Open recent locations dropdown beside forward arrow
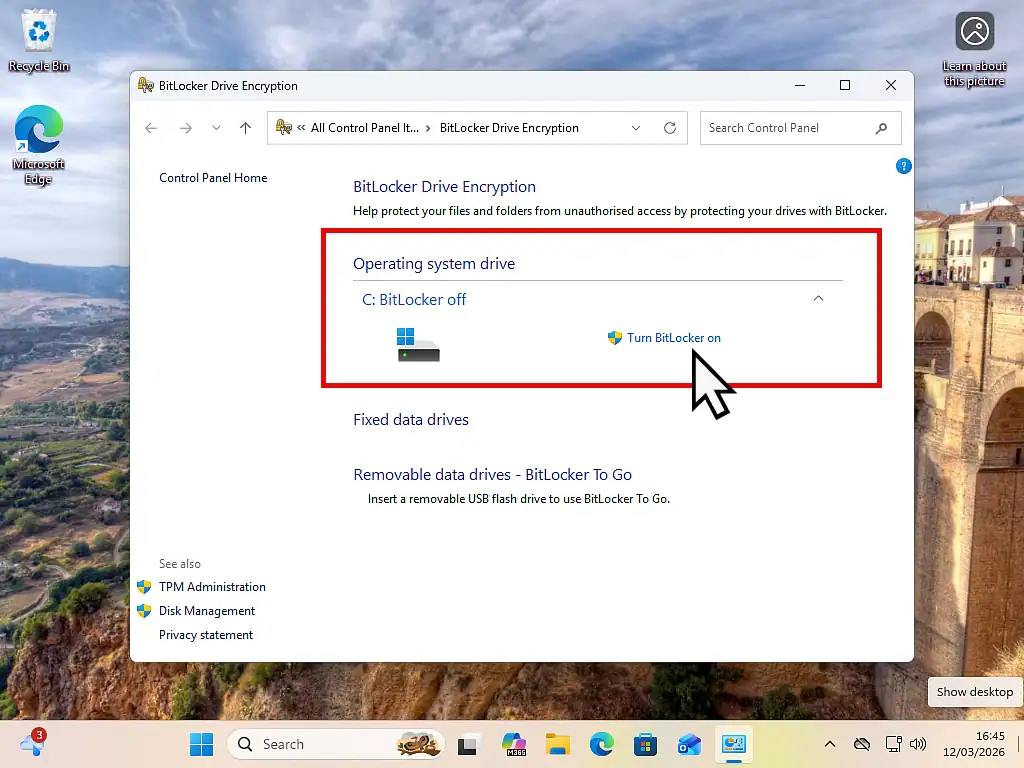 (216, 128)
